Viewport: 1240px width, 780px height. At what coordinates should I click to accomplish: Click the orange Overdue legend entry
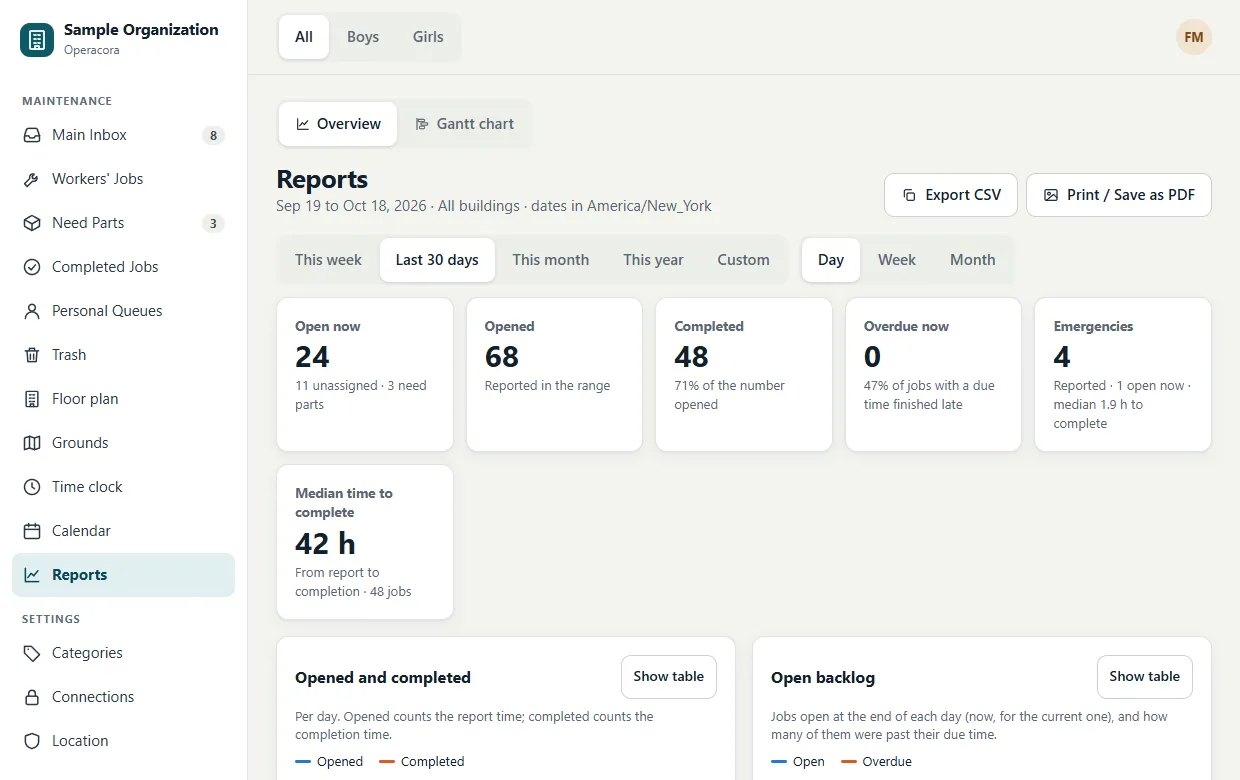pos(877,762)
